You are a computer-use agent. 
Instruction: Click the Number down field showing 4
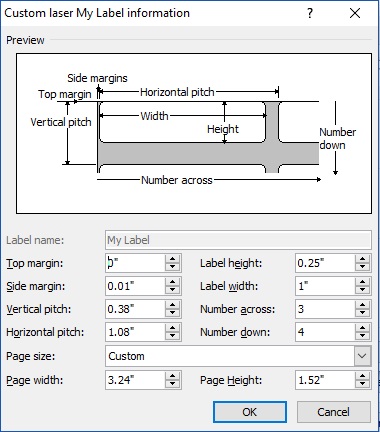tap(325, 332)
